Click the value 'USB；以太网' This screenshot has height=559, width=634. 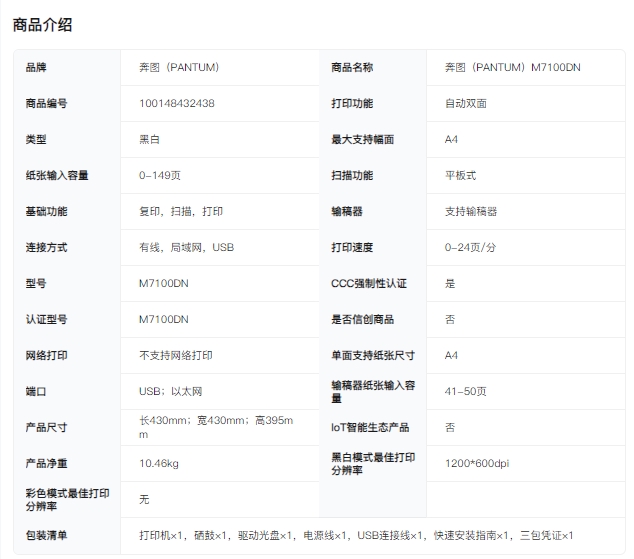coord(170,391)
